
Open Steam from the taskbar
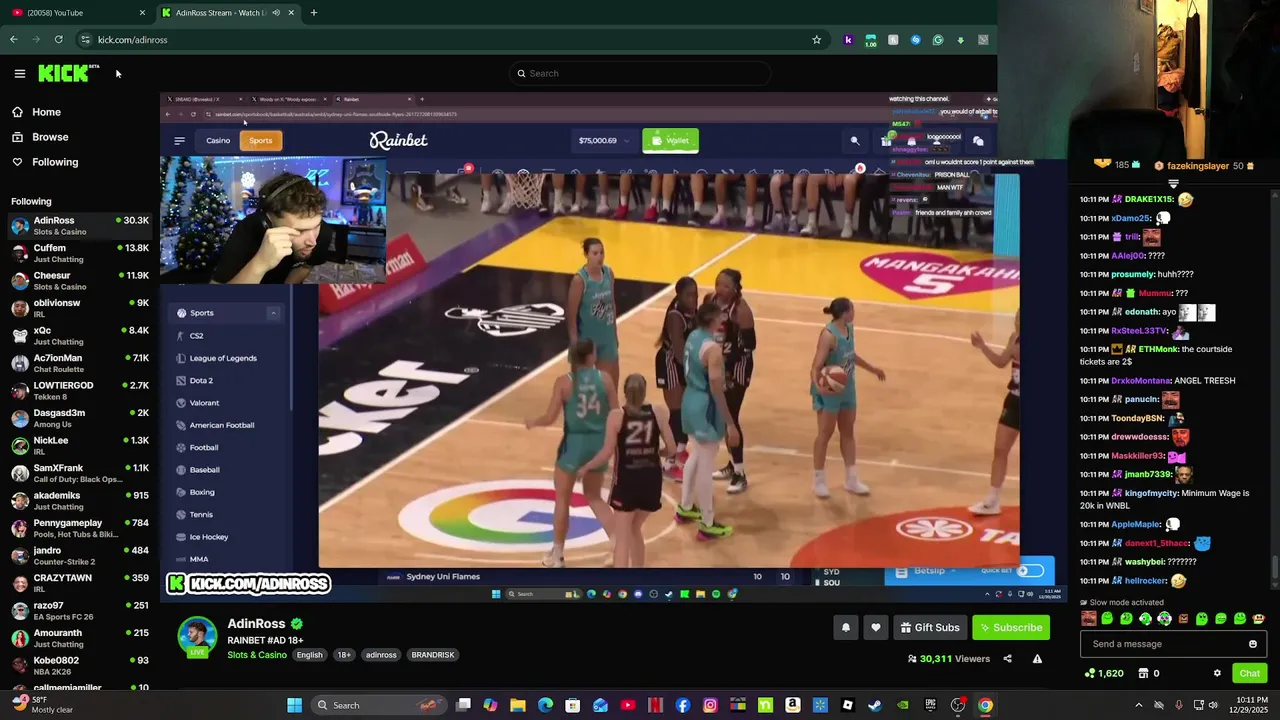tap(875, 705)
